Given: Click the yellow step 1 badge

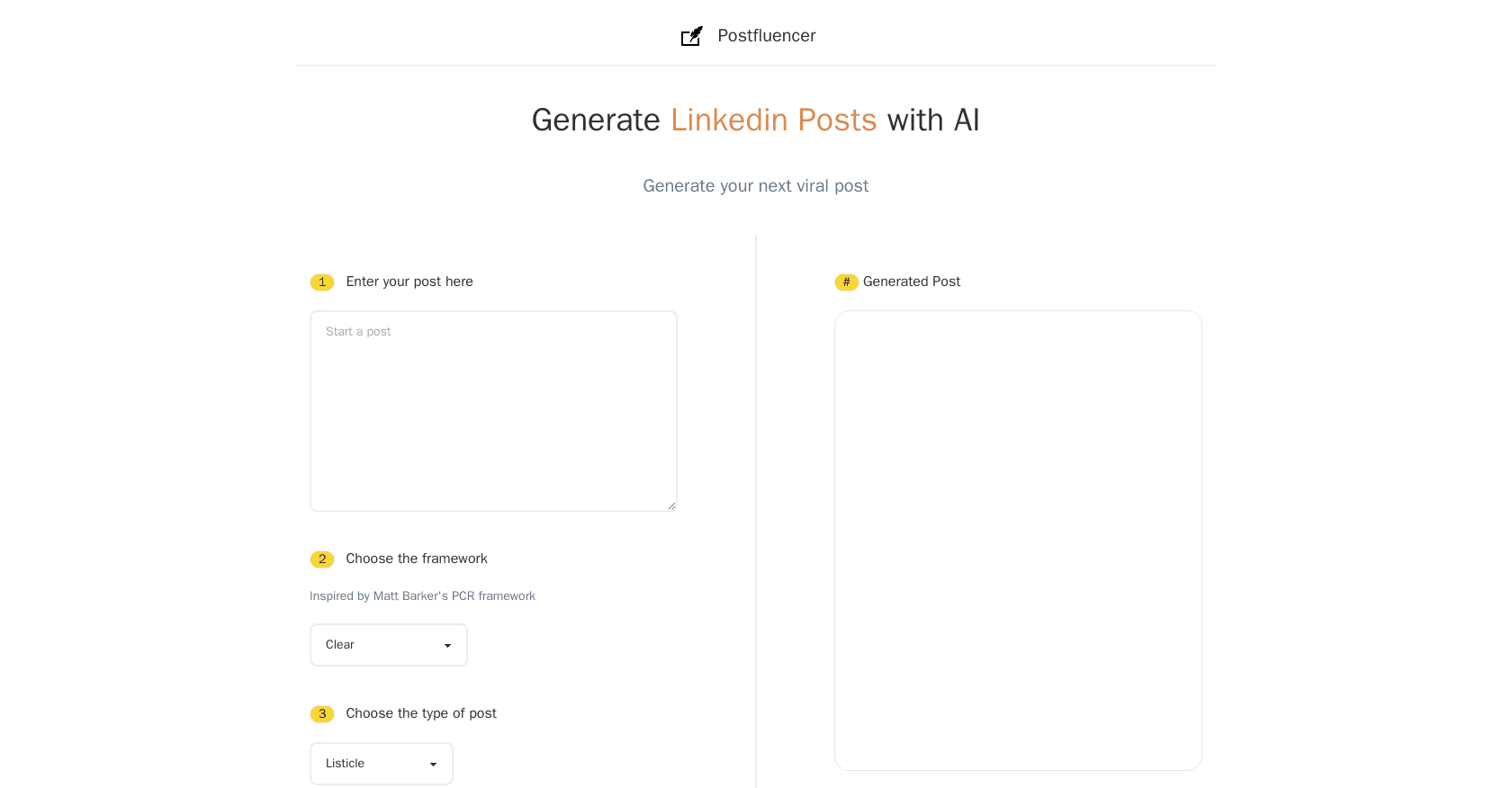Looking at the screenshot, I should pyautogui.click(x=321, y=282).
